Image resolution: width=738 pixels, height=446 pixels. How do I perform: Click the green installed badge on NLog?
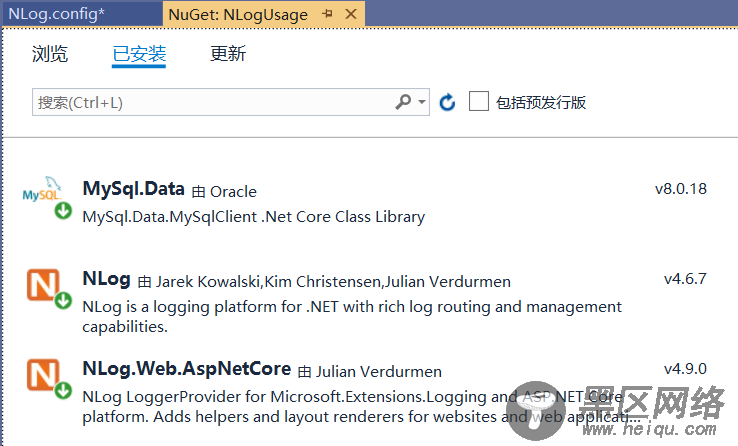(63, 300)
